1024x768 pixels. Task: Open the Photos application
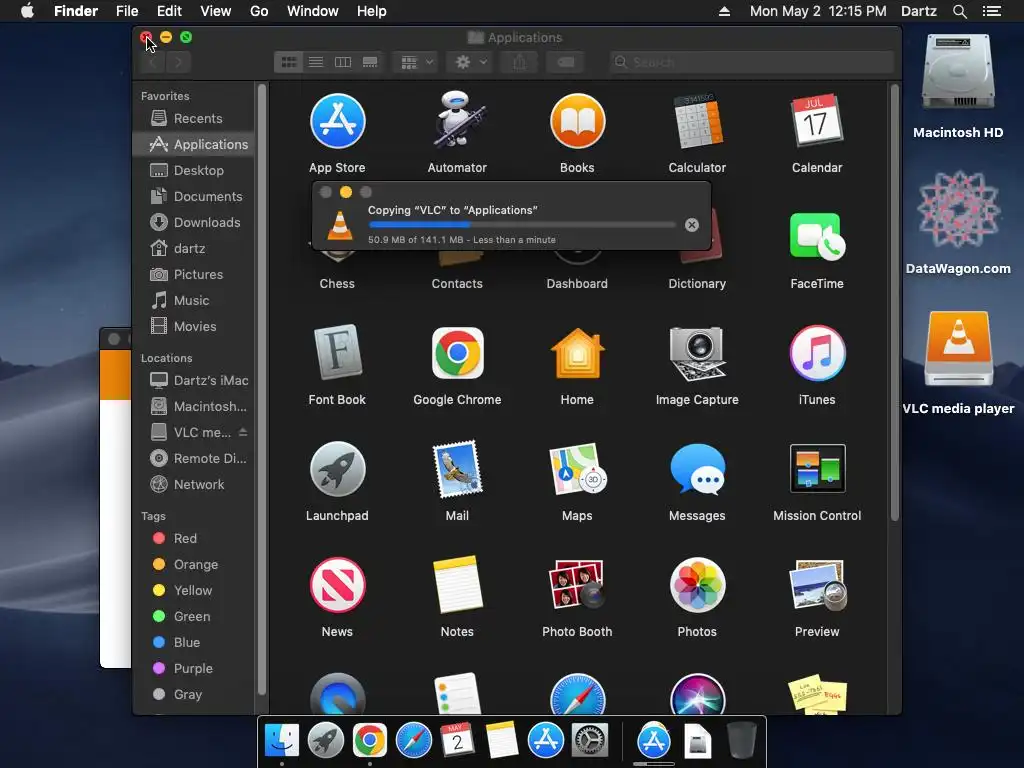(697, 584)
